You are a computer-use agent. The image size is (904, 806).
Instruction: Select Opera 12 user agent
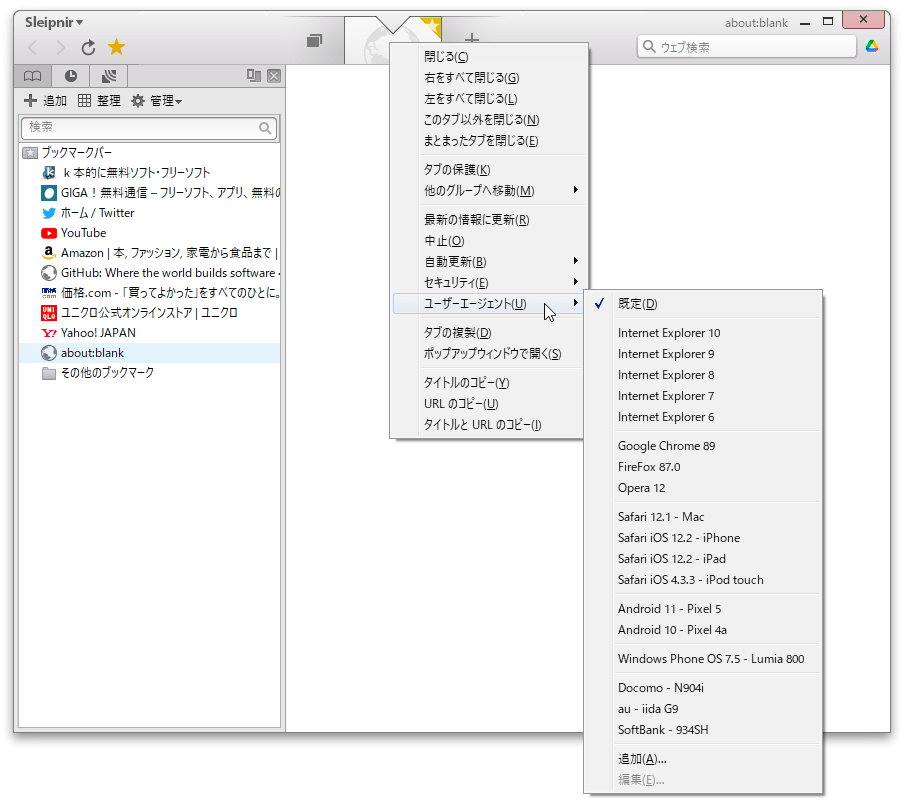[x=703, y=488]
